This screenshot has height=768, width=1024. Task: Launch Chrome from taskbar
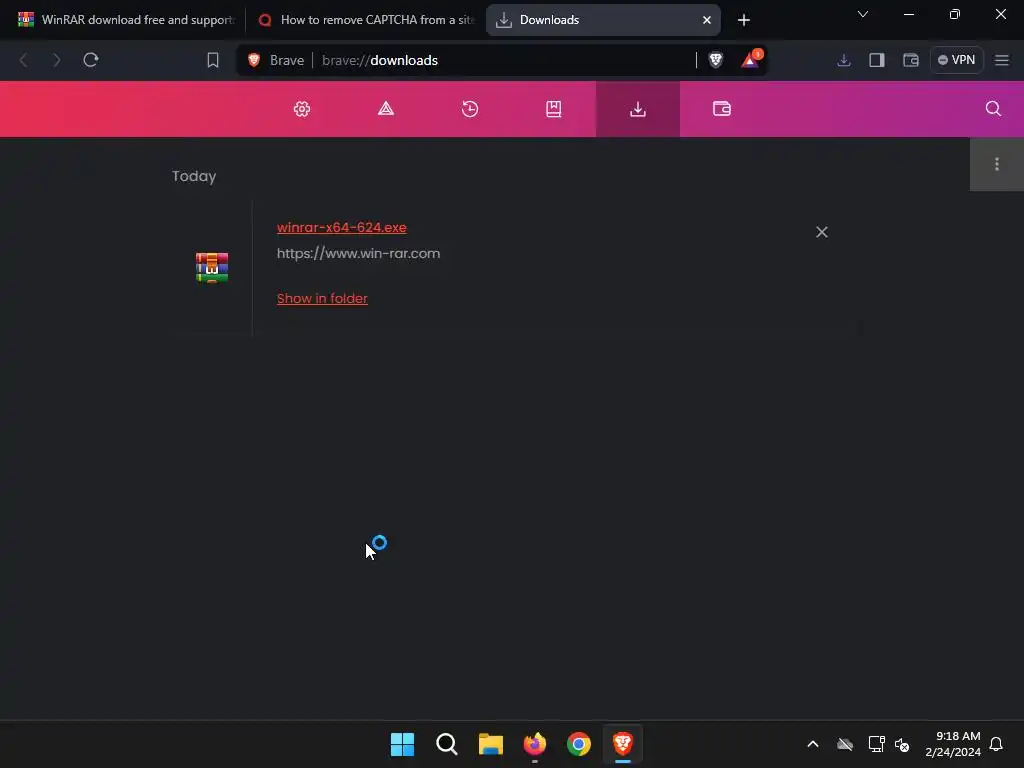pyautogui.click(x=579, y=744)
